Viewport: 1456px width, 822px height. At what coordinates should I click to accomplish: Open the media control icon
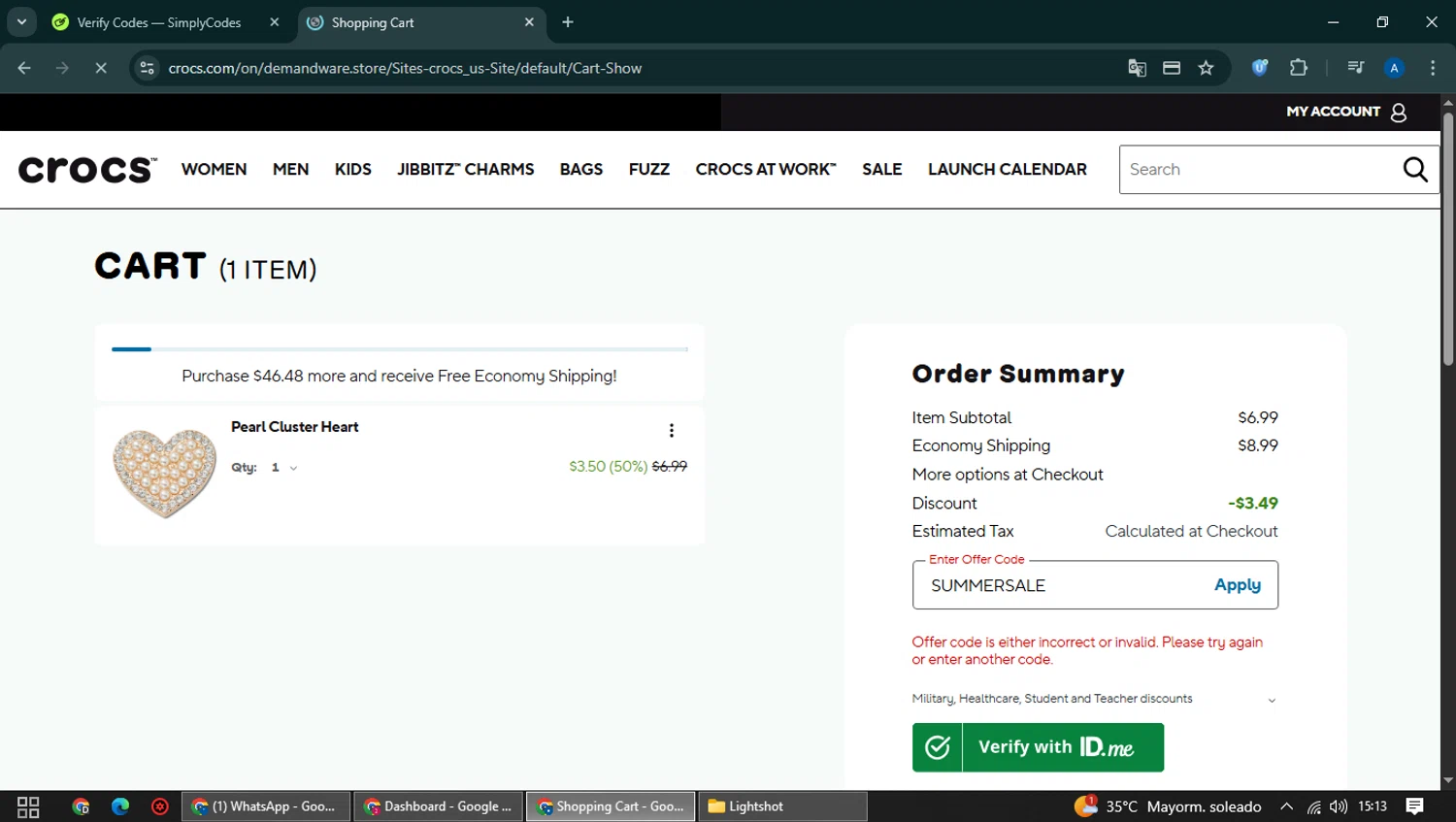(x=1356, y=68)
